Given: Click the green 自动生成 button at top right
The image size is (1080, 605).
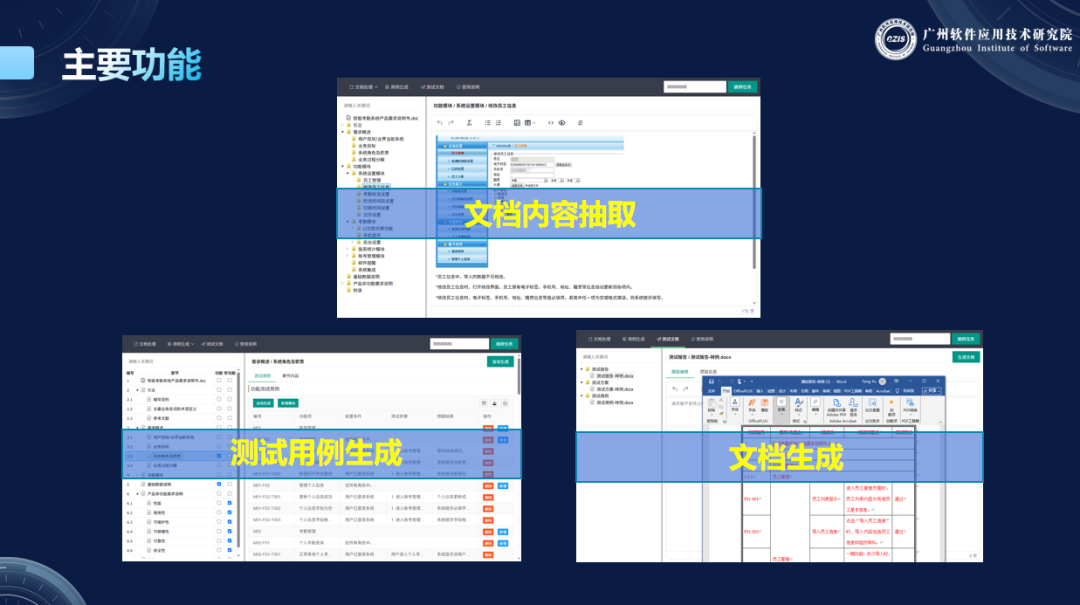Looking at the screenshot, I should 500,361.
